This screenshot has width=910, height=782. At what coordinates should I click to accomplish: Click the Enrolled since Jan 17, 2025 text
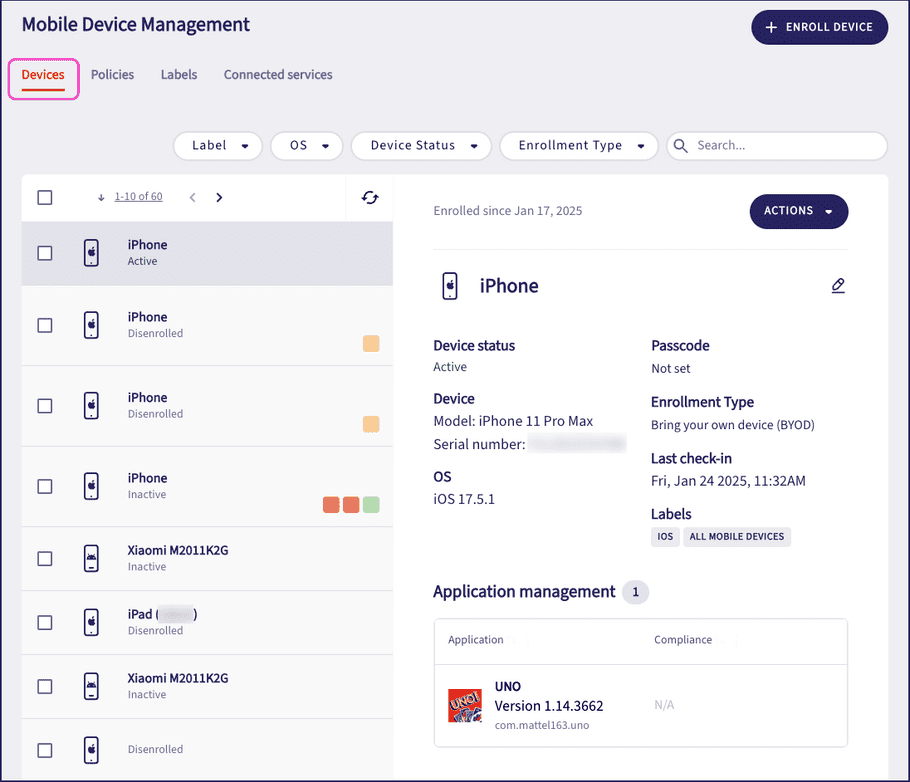[x=507, y=211]
